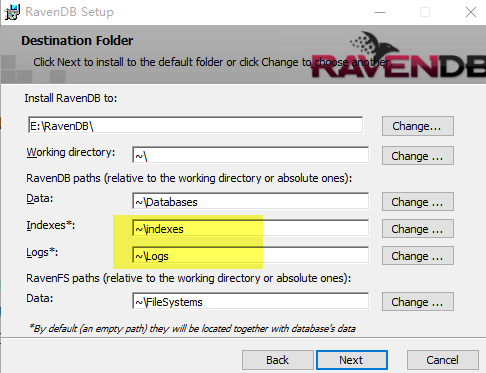This screenshot has height=373, width=486.
Task: Click Change beside Indexes path
Action: click(x=418, y=229)
